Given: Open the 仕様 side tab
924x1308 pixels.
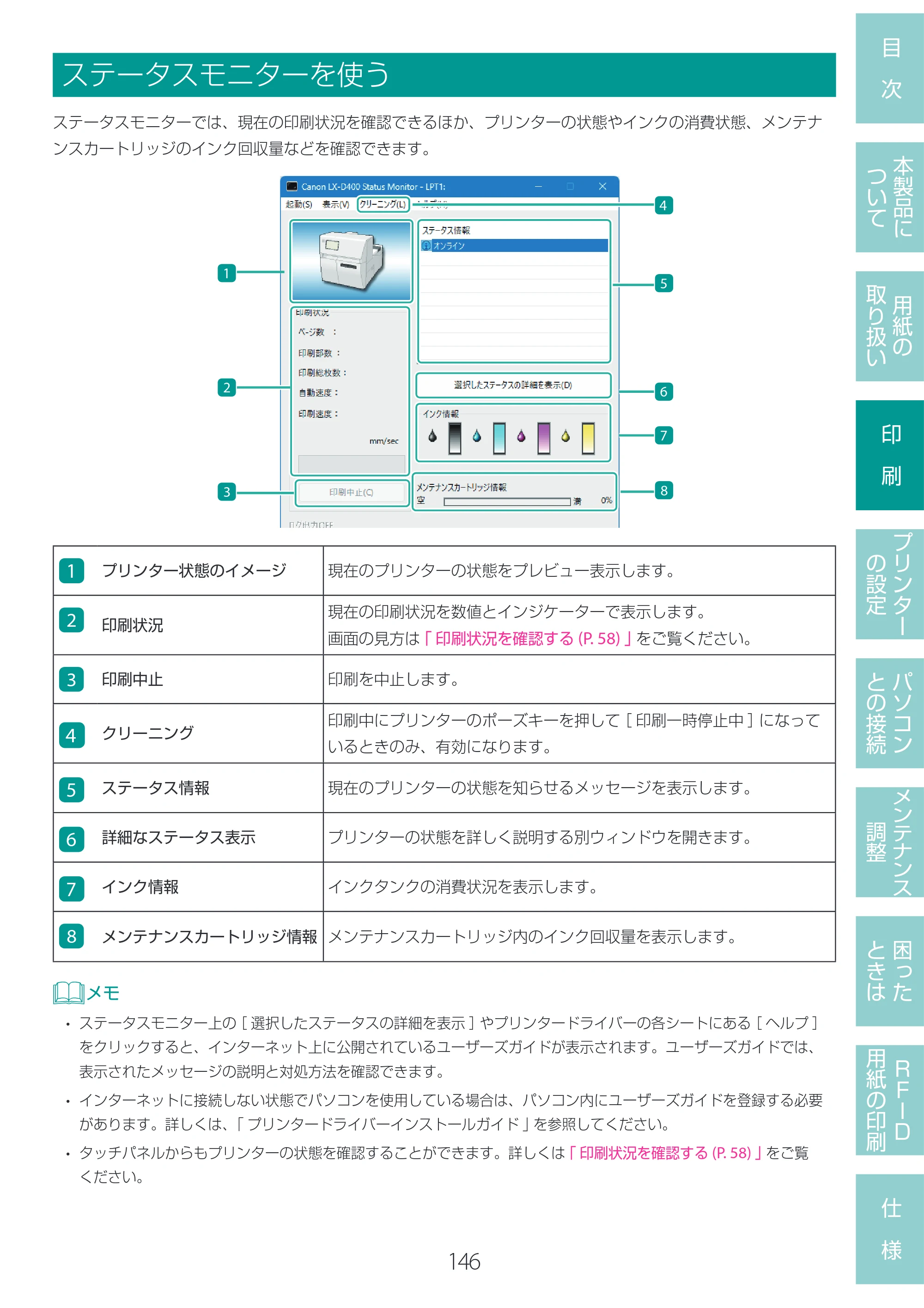Looking at the screenshot, I should 890,1229.
